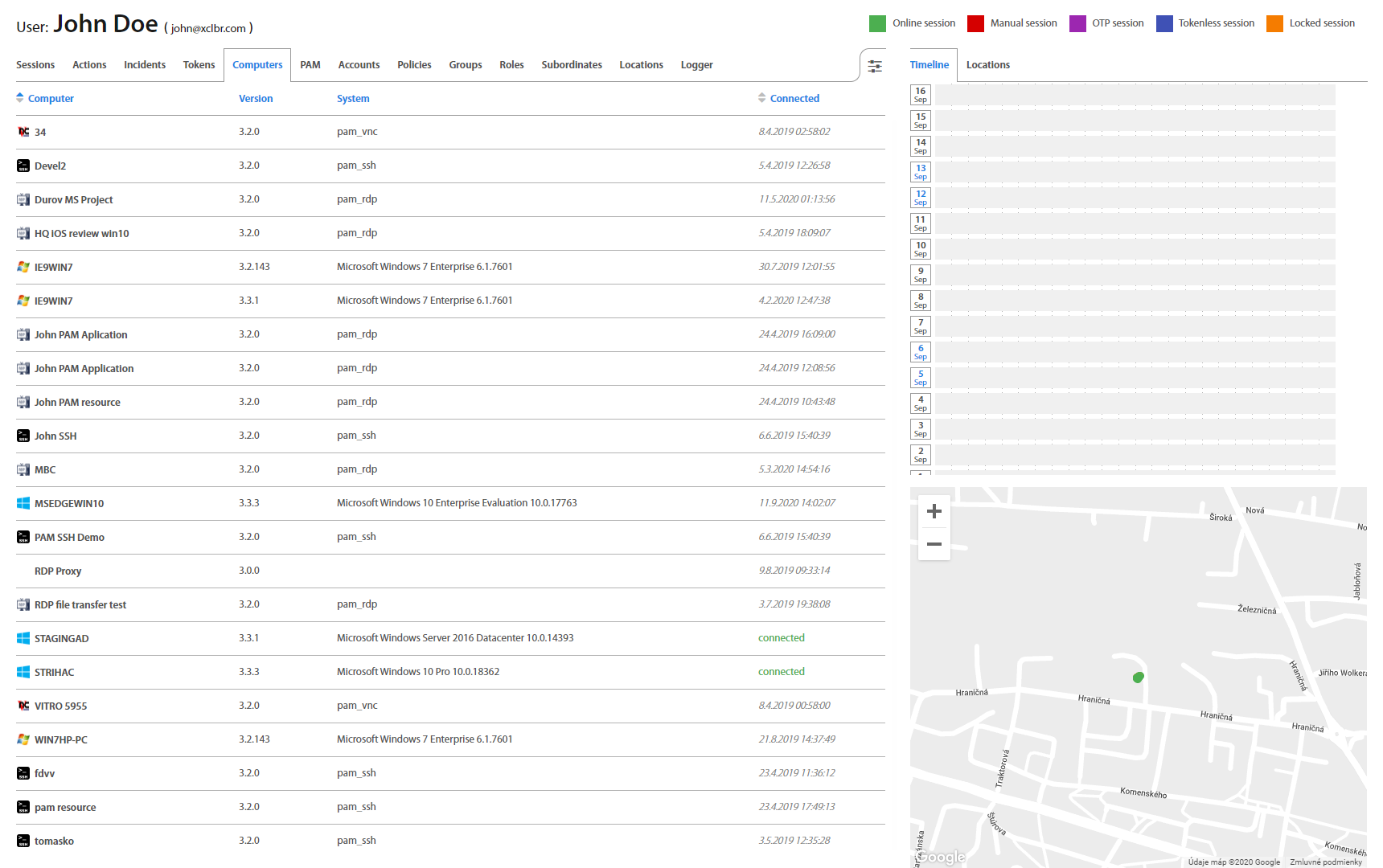The height and width of the screenshot is (868, 1383).
Task: Open the Locations tab beside Timeline
Action: [987, 65]
